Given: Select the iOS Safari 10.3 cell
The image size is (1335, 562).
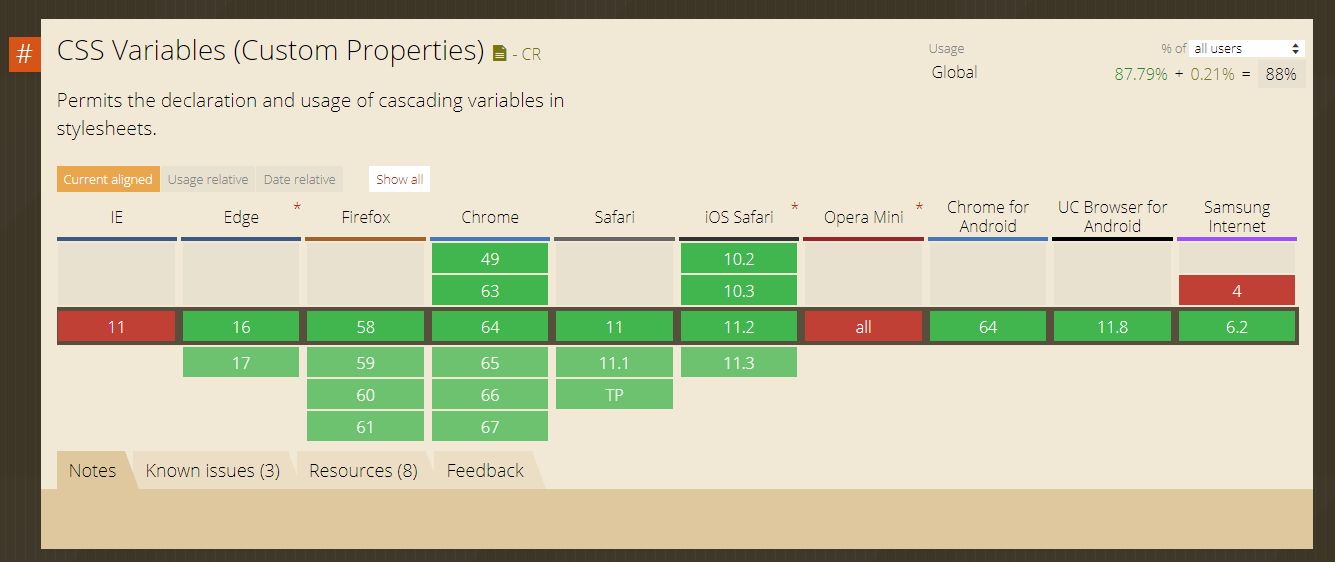Looking at the screenshot, I should 739,290.
